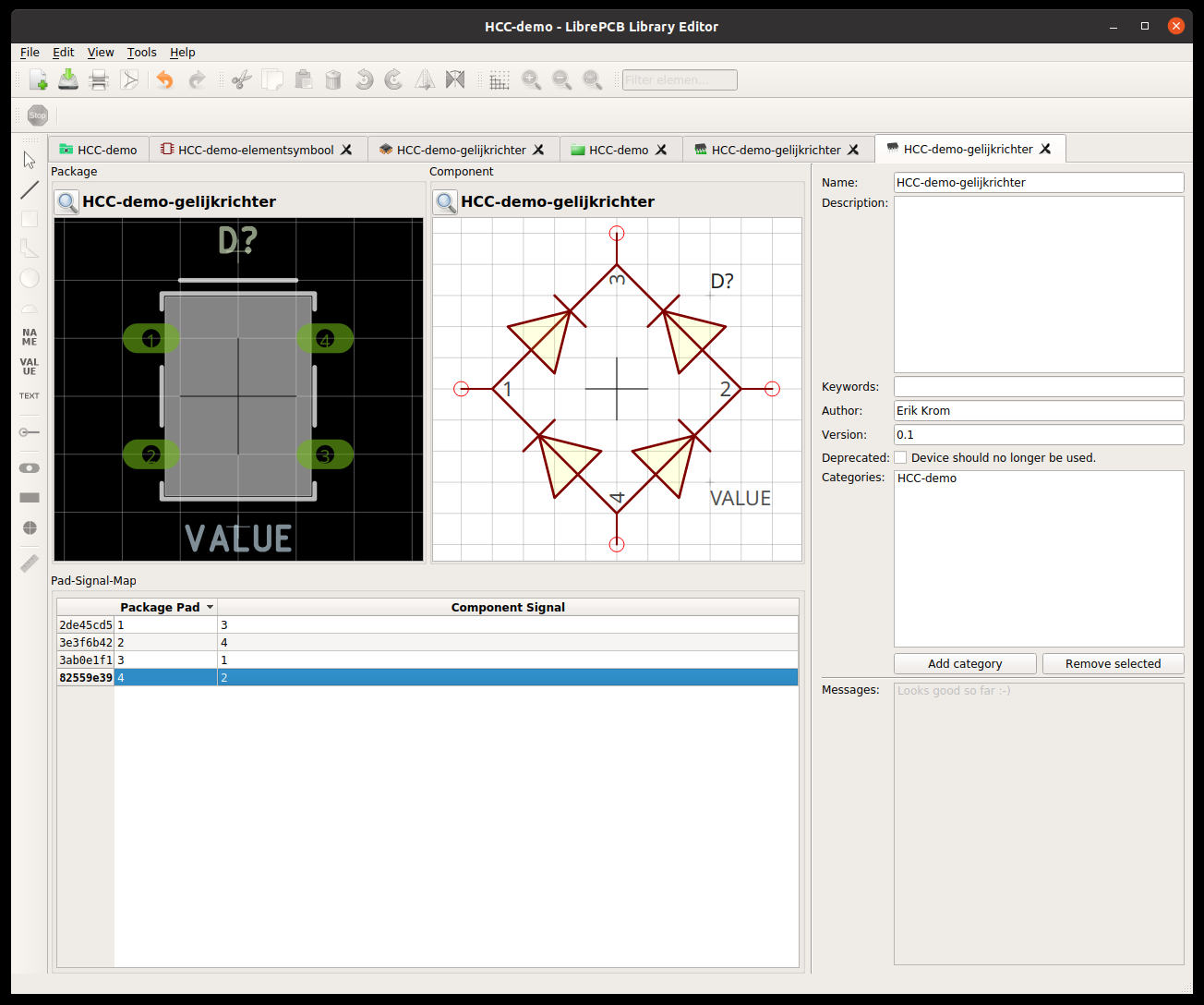
Task: Select the Draw Arc tool
Action: (30, 308)
